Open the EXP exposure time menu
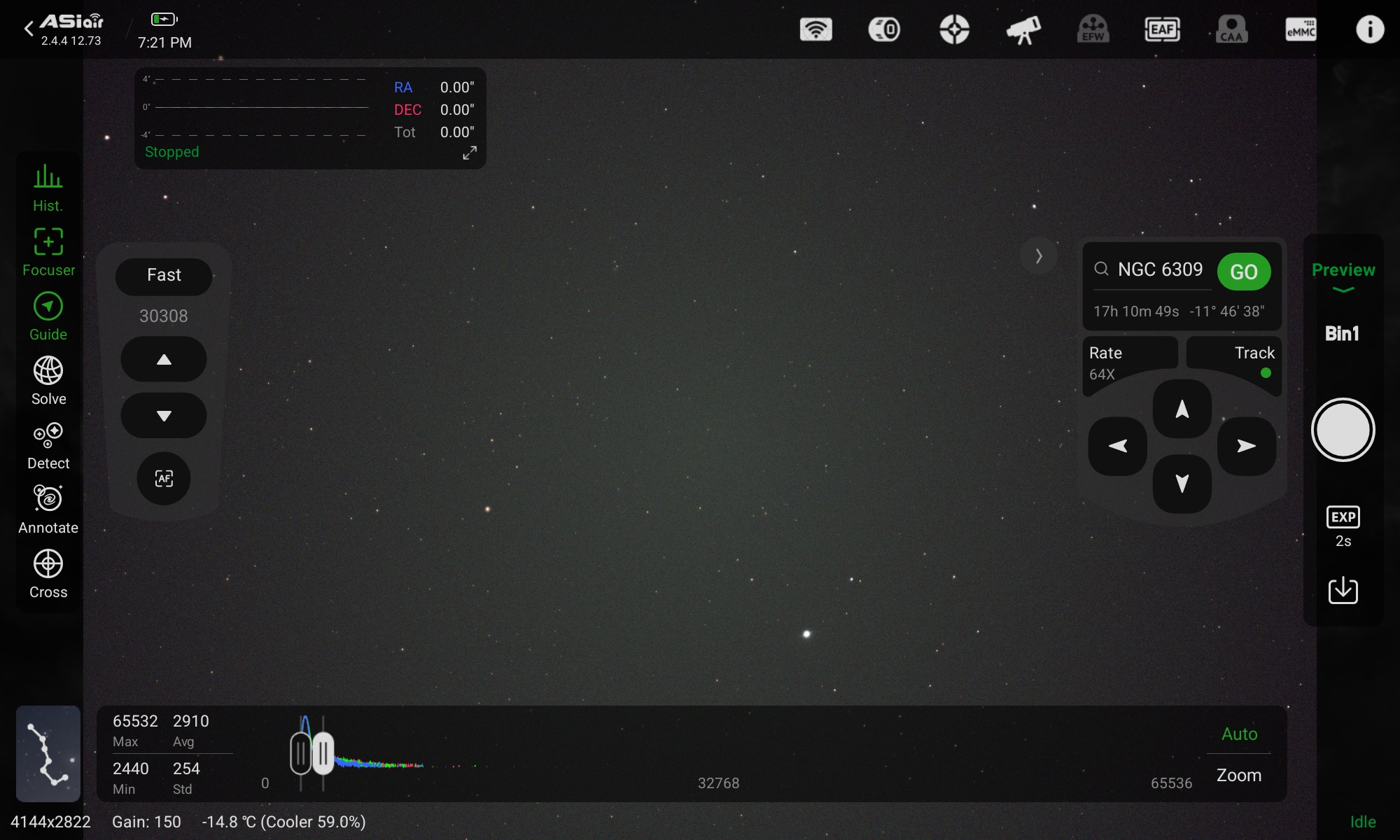The image size is (1400, 840). coord(1343,526)
